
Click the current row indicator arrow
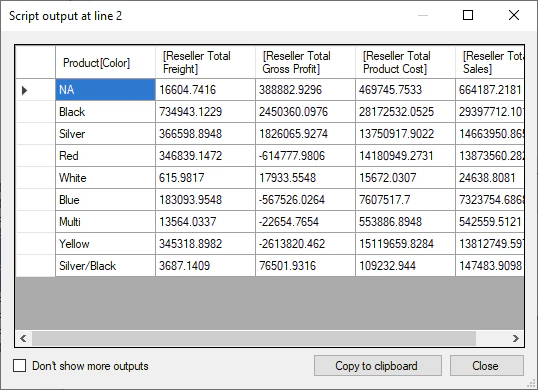click(x=24, y=90)
